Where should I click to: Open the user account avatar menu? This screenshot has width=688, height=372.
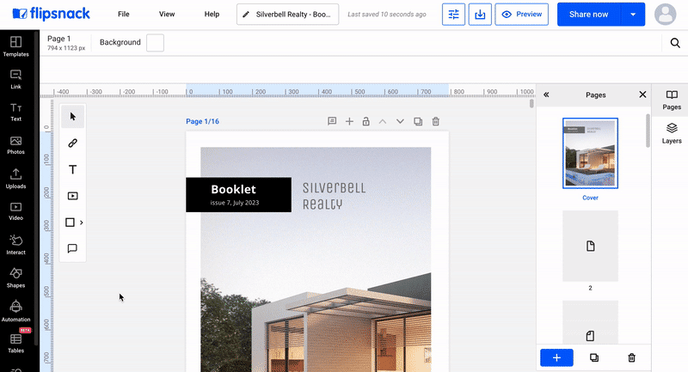click(665, 14)
